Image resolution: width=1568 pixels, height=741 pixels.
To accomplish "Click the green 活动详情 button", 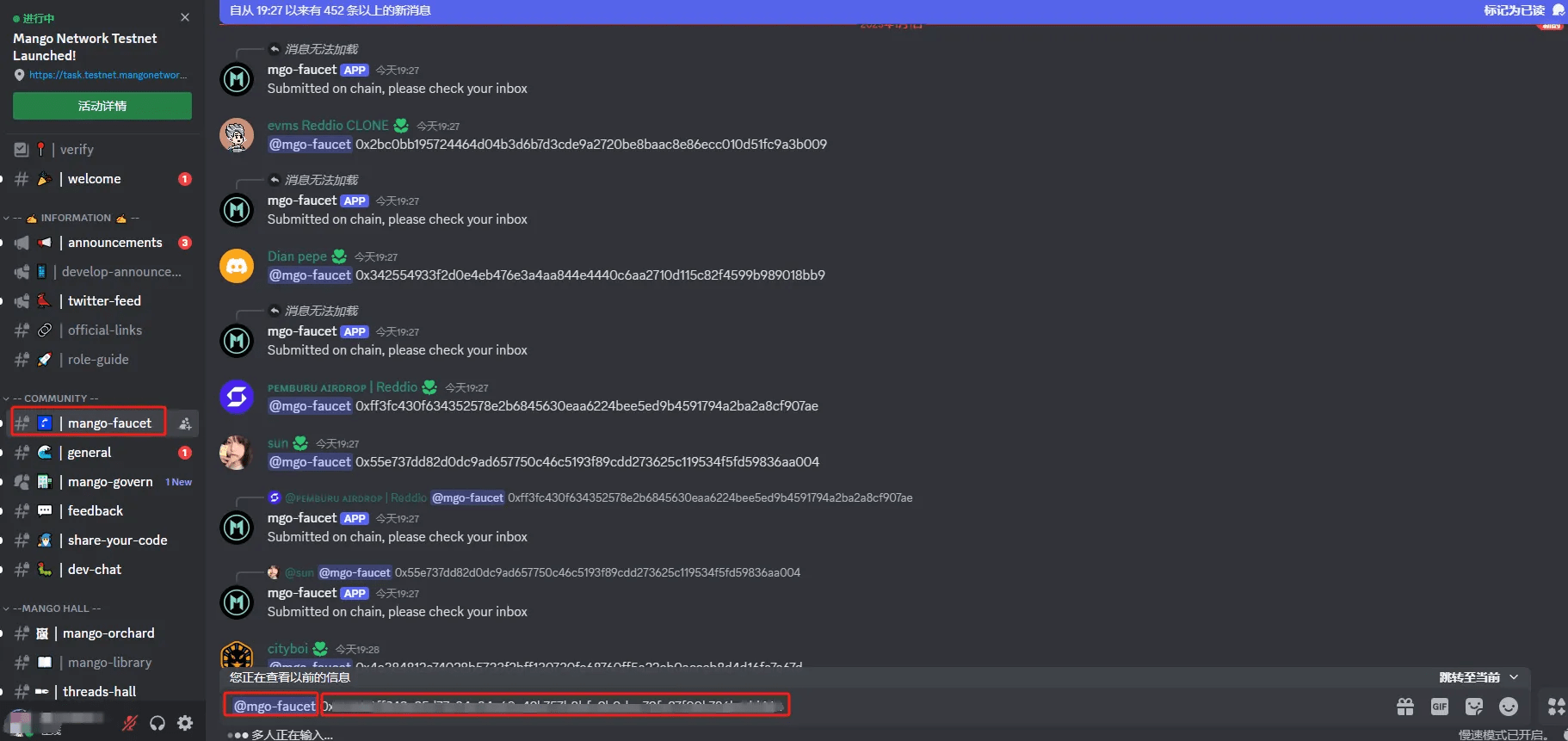I will (x=102, y=106).
